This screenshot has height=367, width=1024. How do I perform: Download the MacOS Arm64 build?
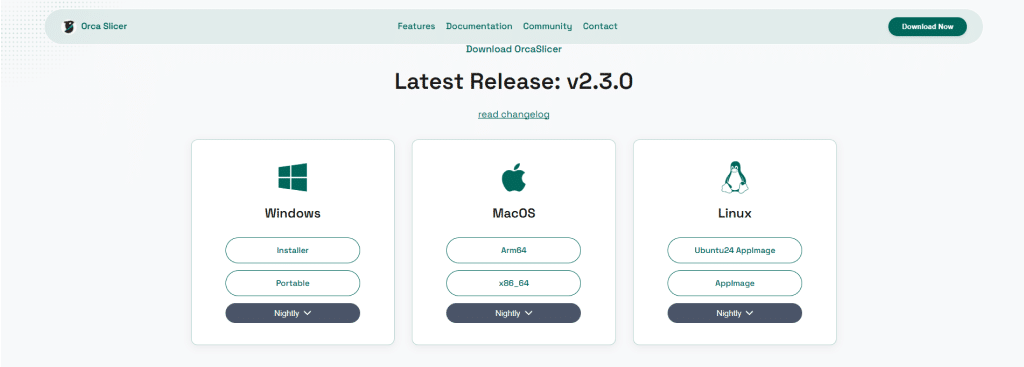(513, 250)
